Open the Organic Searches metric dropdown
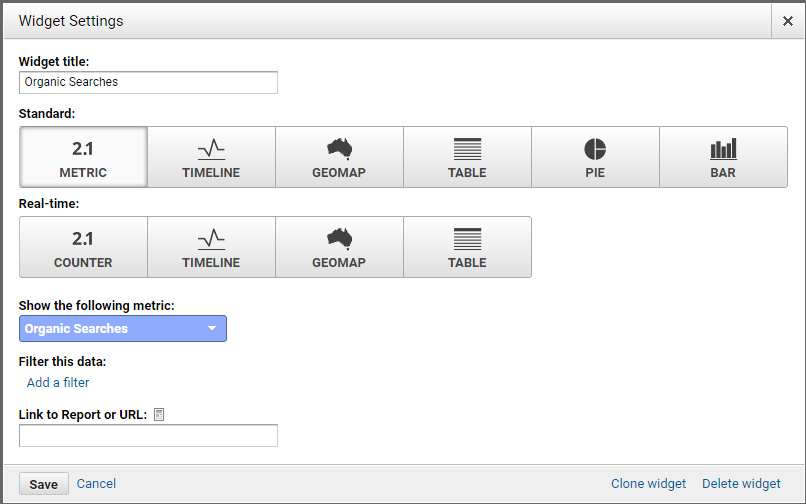Screen dimensions: 806x504 [x=123, y=329]
